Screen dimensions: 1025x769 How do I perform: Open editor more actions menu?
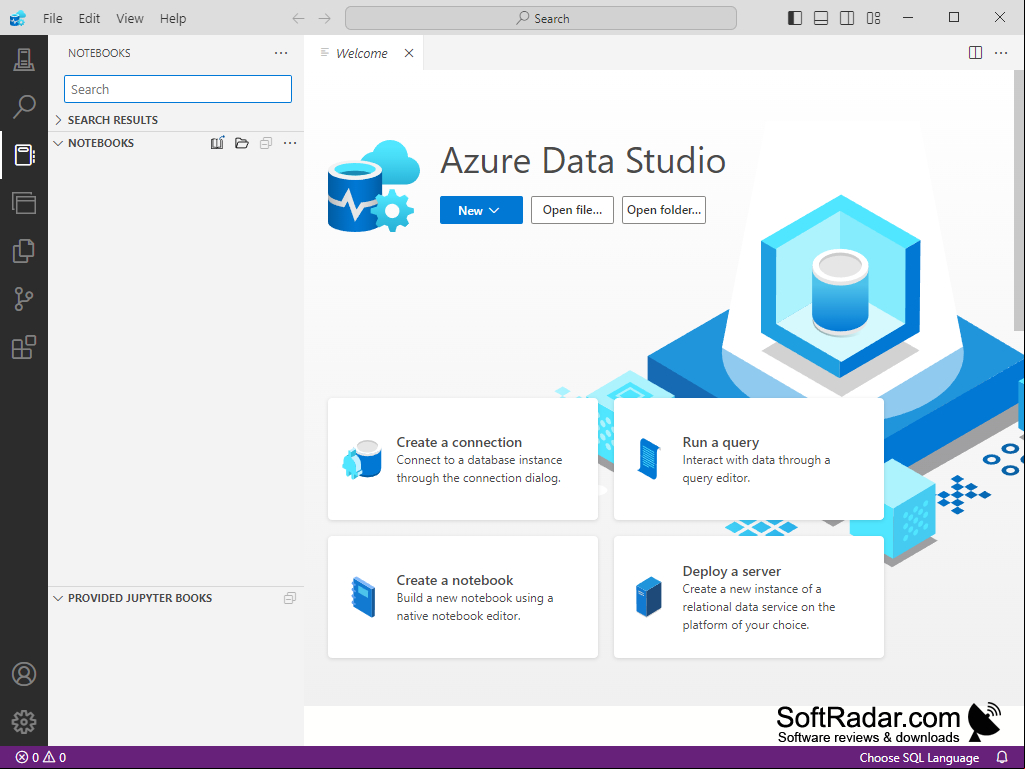[x=1001, y=53]
